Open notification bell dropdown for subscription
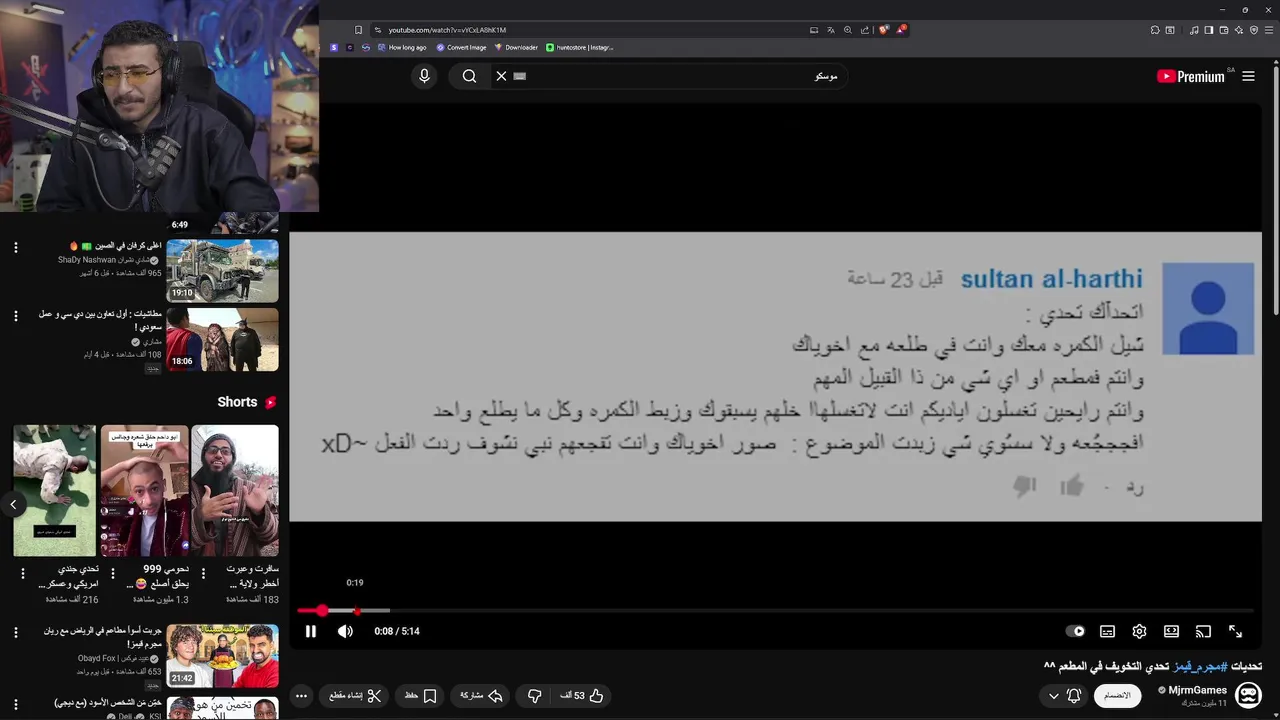The image size is (1280, 720). (1064, 695)
